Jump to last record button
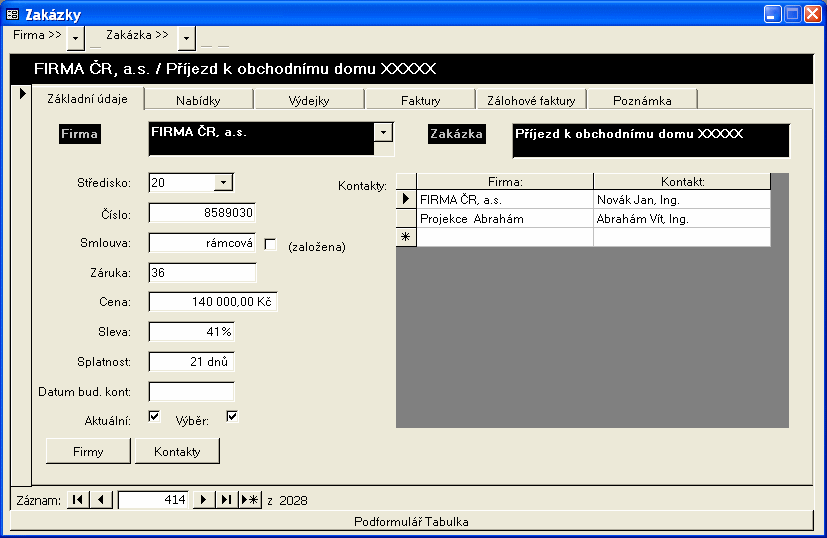This screenshot has width=827, height=538. point(226,500)
